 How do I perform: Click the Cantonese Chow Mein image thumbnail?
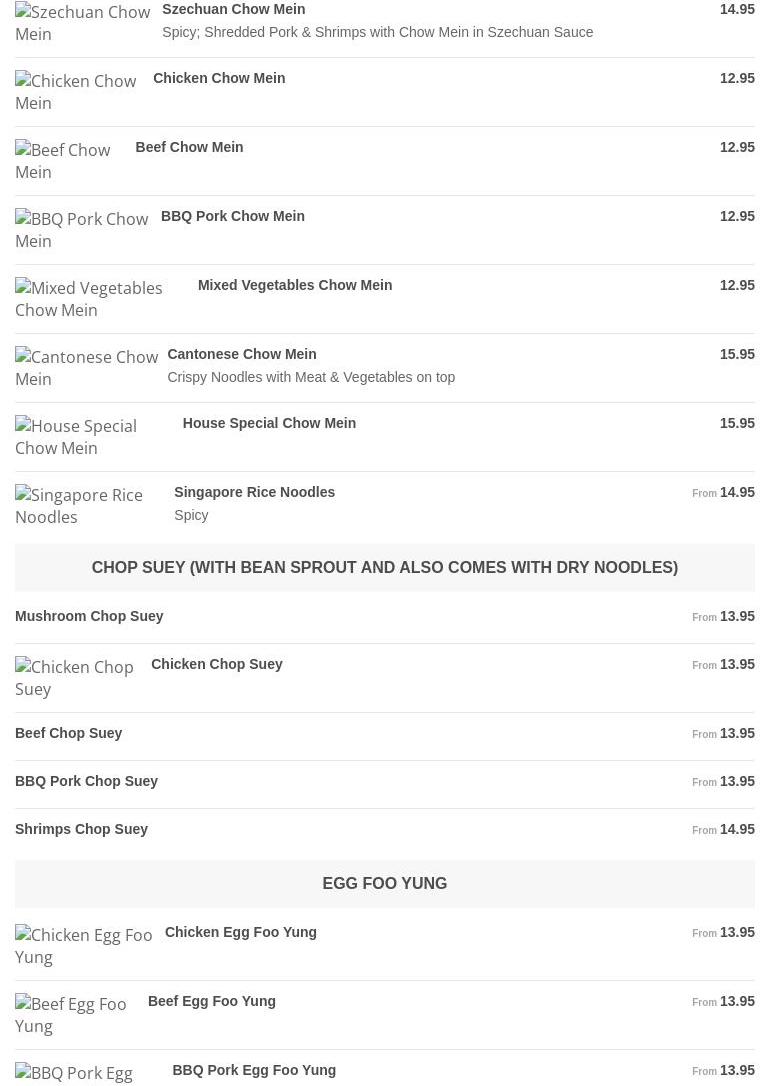point(86,368)
